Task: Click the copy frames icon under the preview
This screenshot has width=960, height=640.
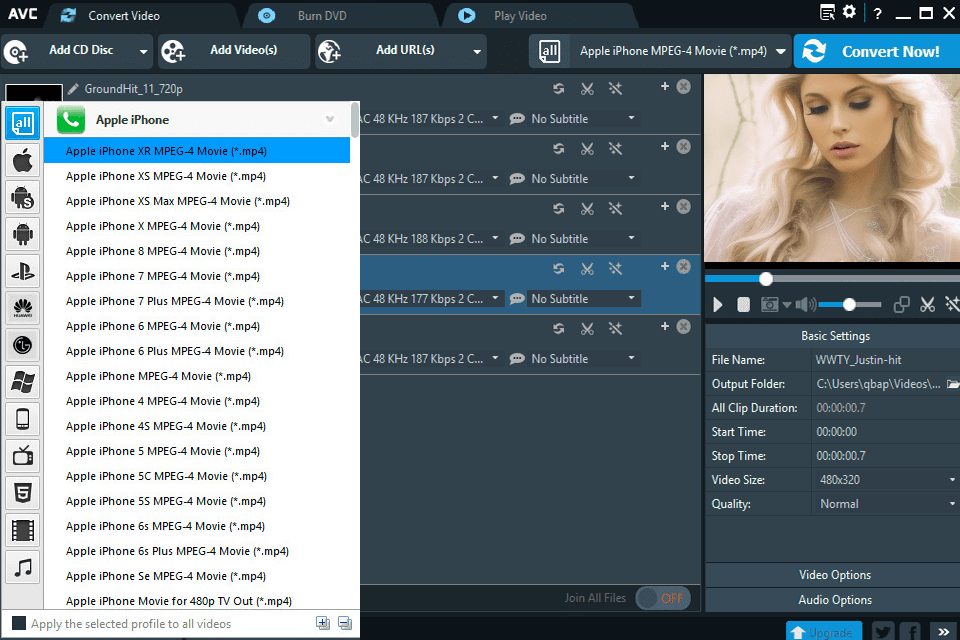Action: click(x=901, y=304)
